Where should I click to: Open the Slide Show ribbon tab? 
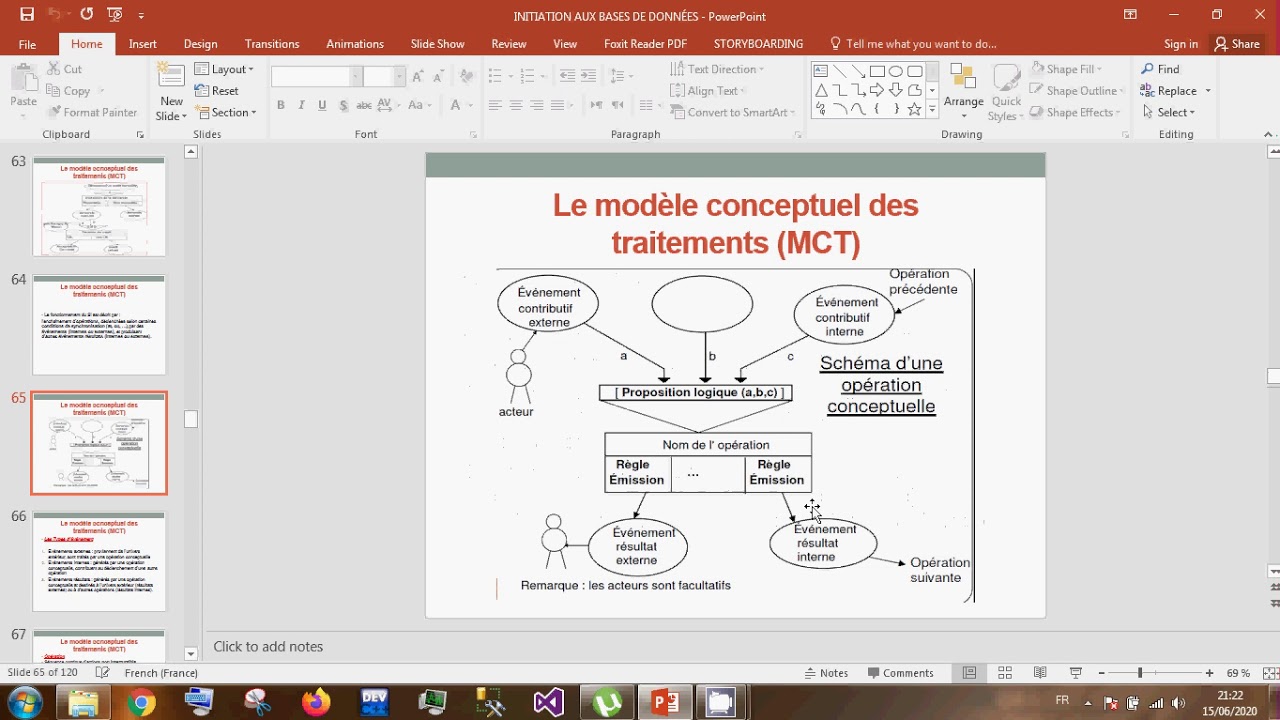pyautogui.click(x=437, y=44)
